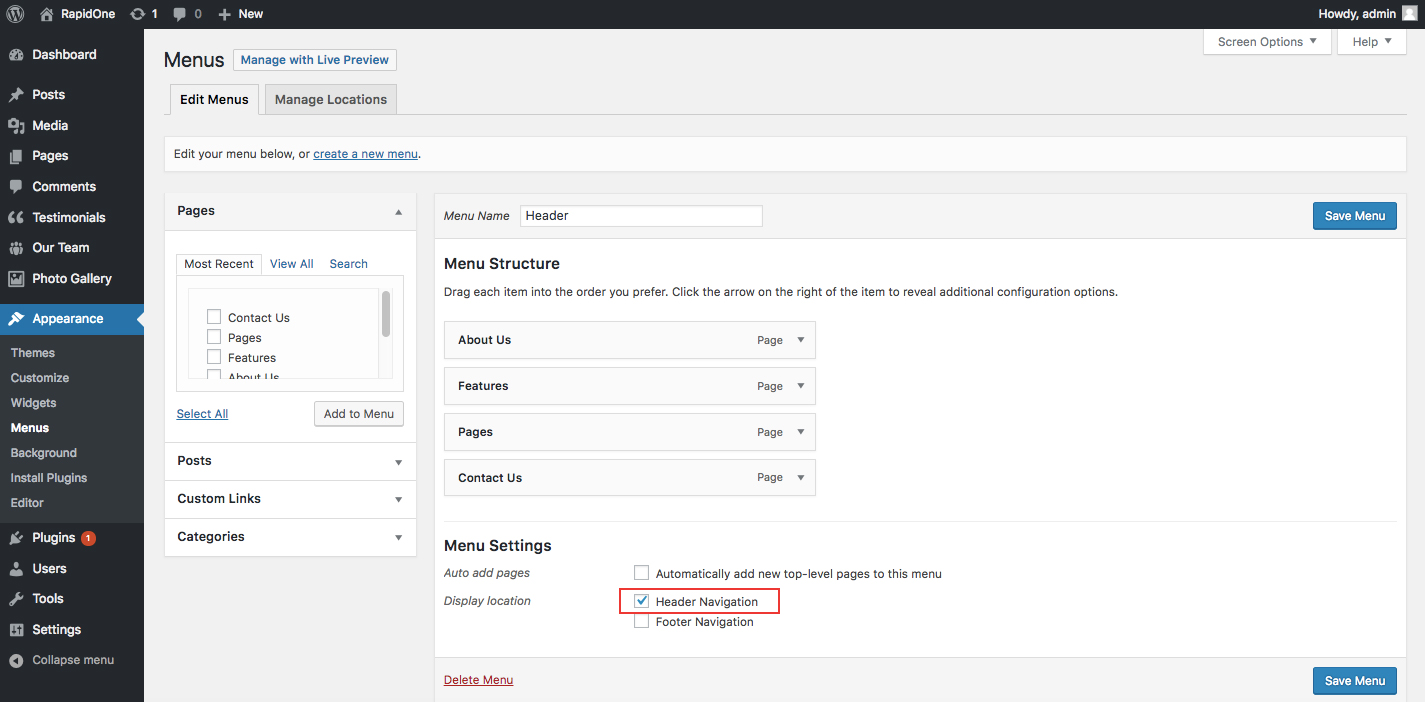Open Background in the Appearance submenu

(x=44, y=453)
